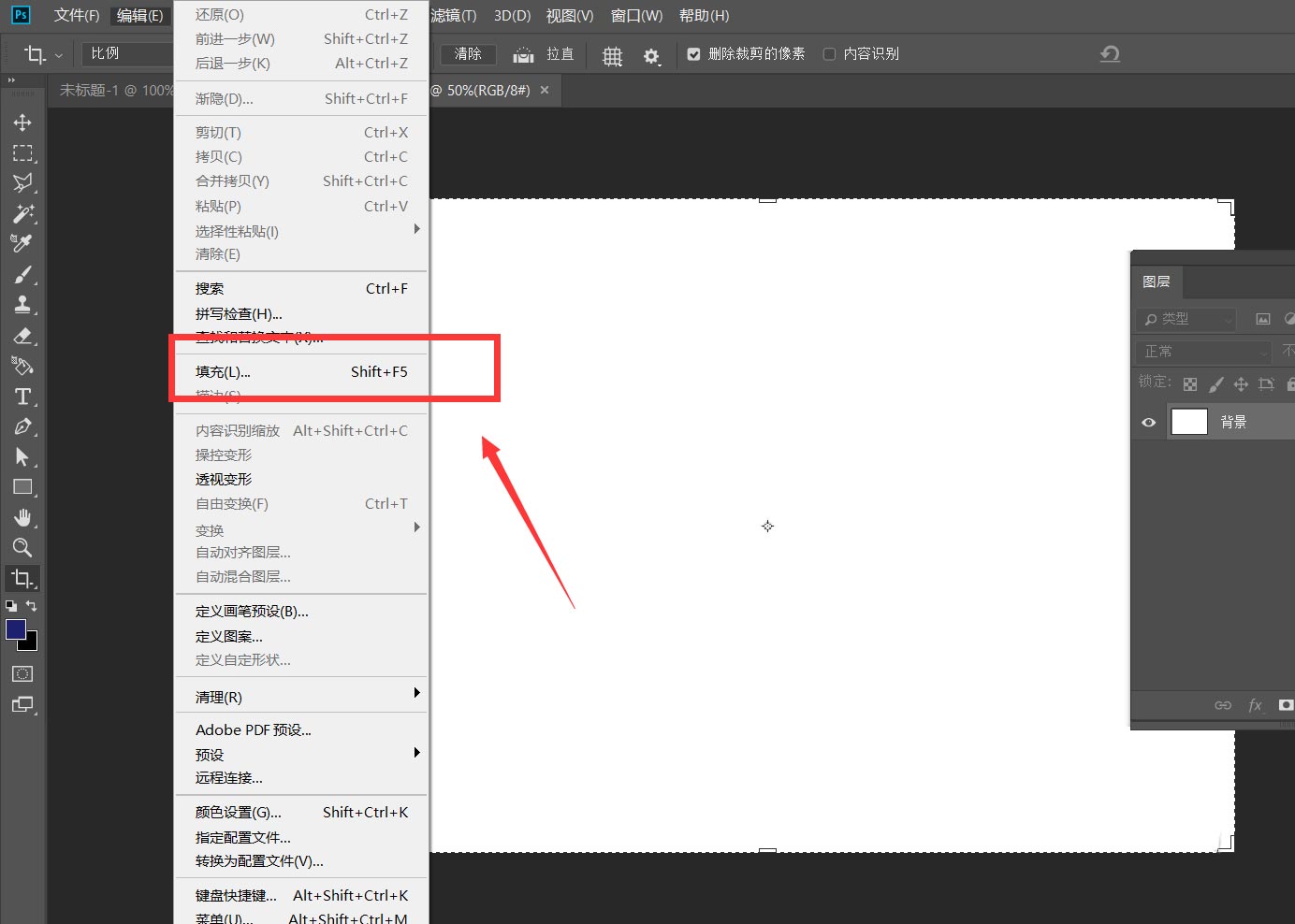Viewport: 1295px width, 924px height.
Task: Select the Path Selection tool
Action: pos(22,456)
